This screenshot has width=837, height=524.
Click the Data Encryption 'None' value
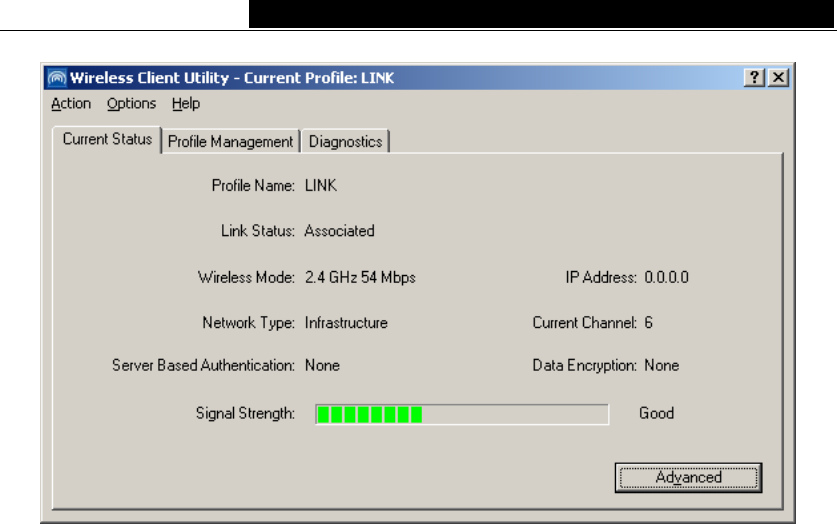(662, 366)
